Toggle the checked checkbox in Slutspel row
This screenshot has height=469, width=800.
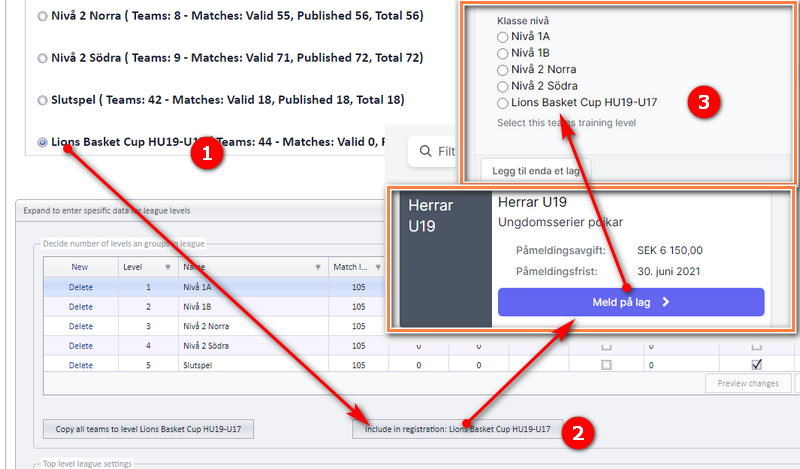757,365
